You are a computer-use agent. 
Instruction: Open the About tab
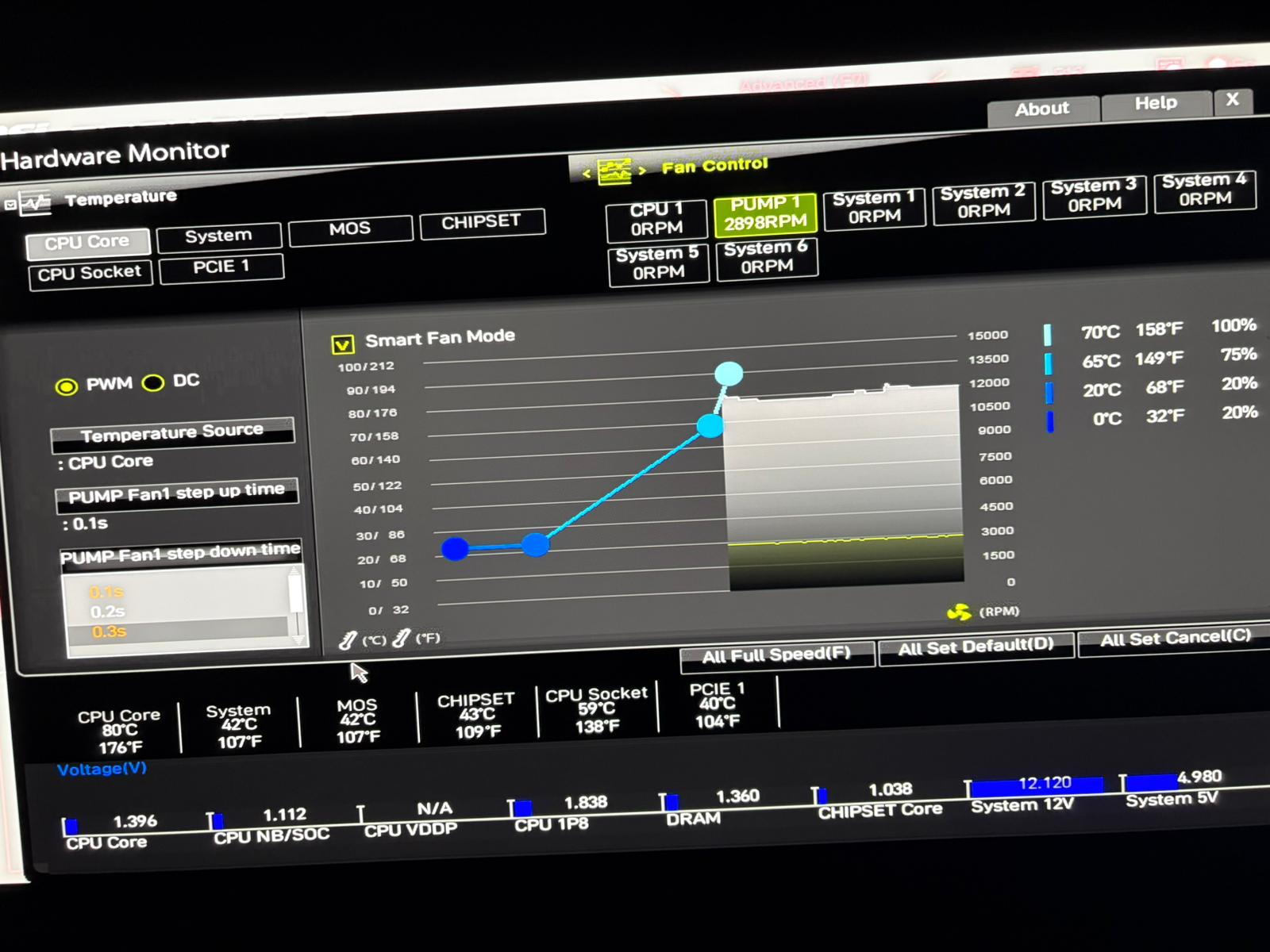pos(1042,109)
